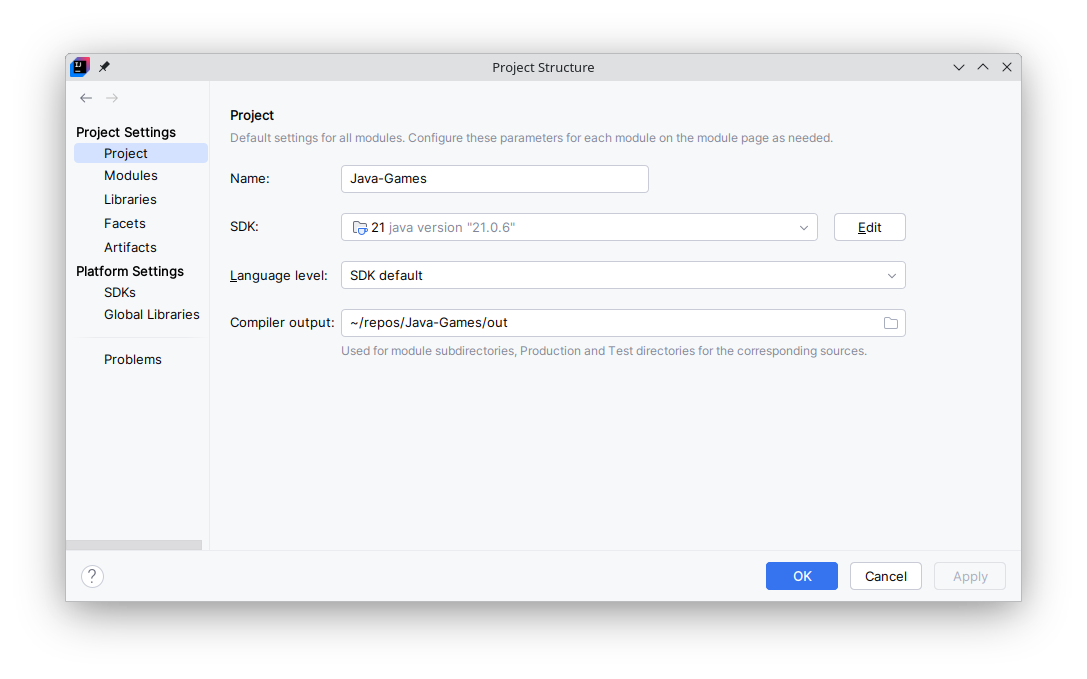
Task: Open the help question mark button
Action: pos(92,576)
